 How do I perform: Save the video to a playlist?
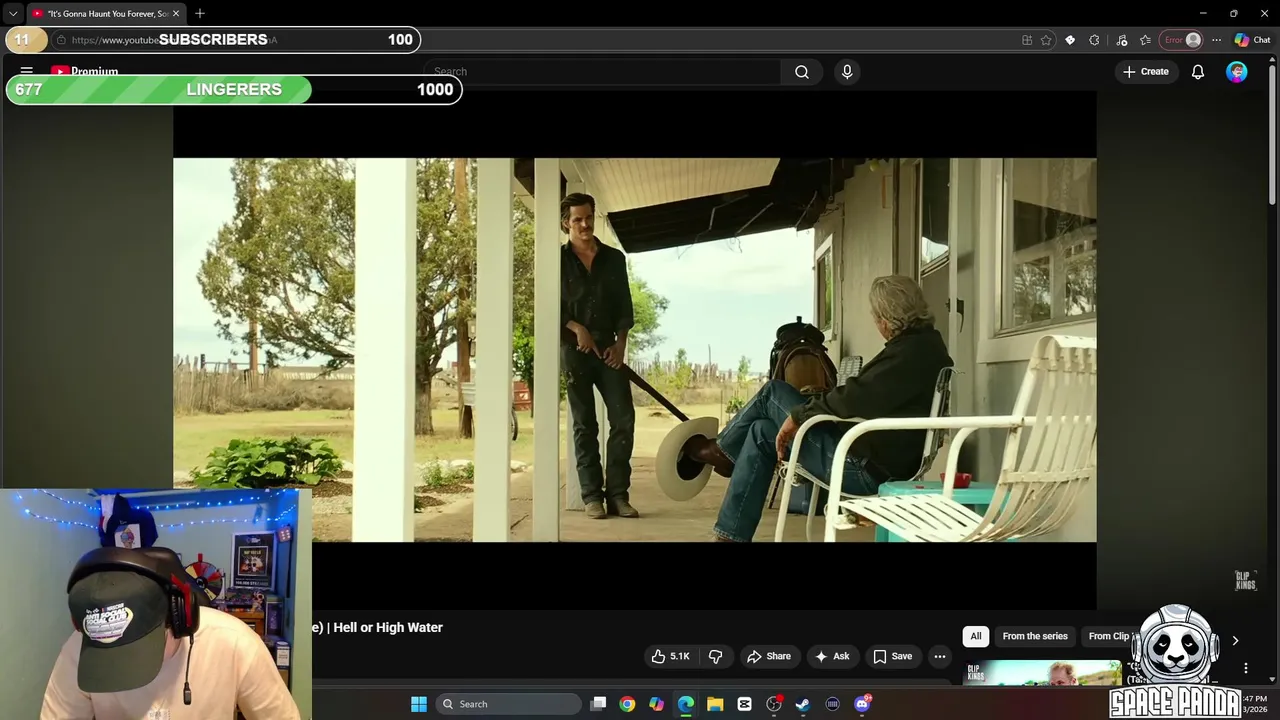892,656
